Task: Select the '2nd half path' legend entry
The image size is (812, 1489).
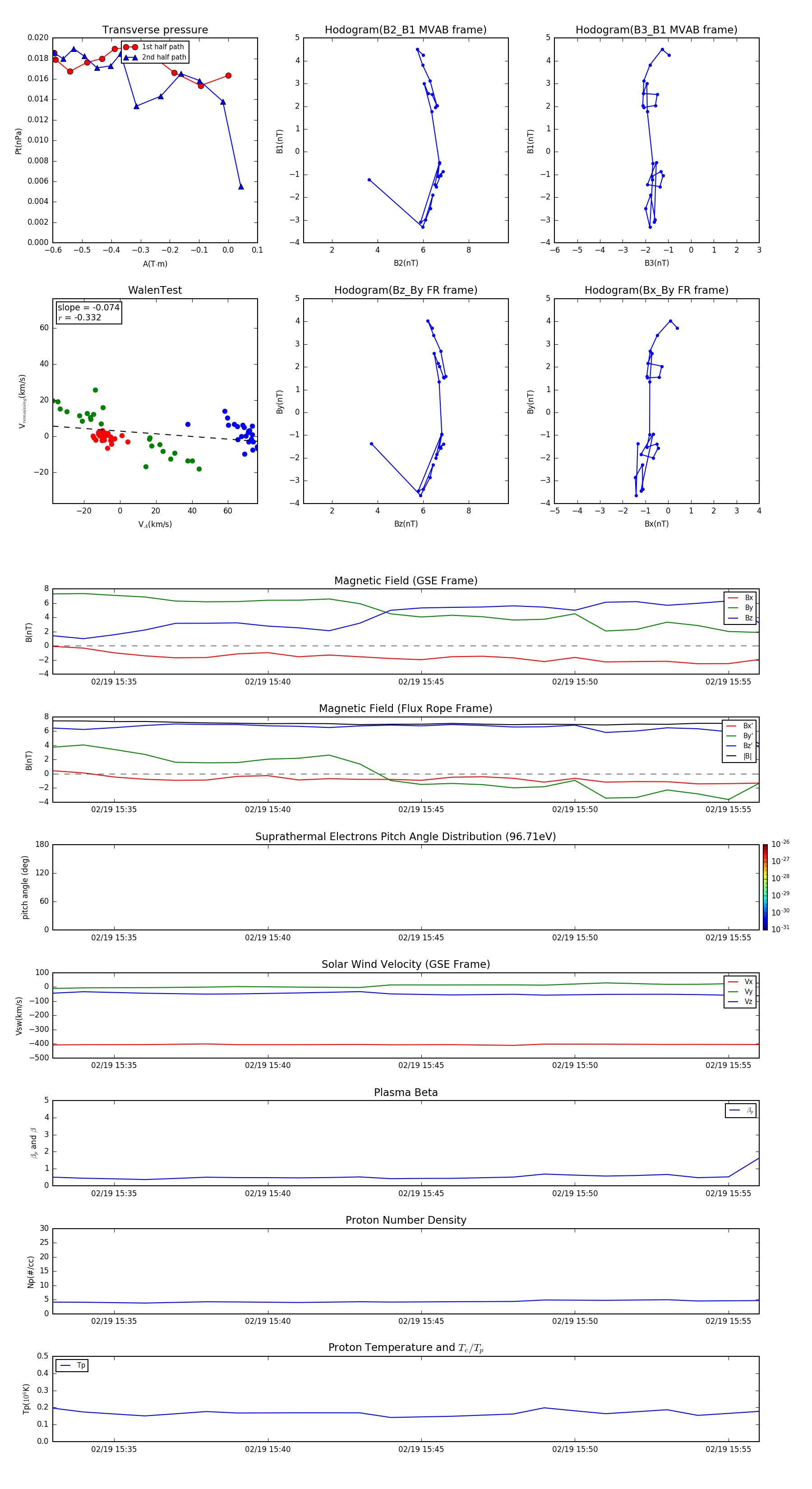Action: [154, 57]
